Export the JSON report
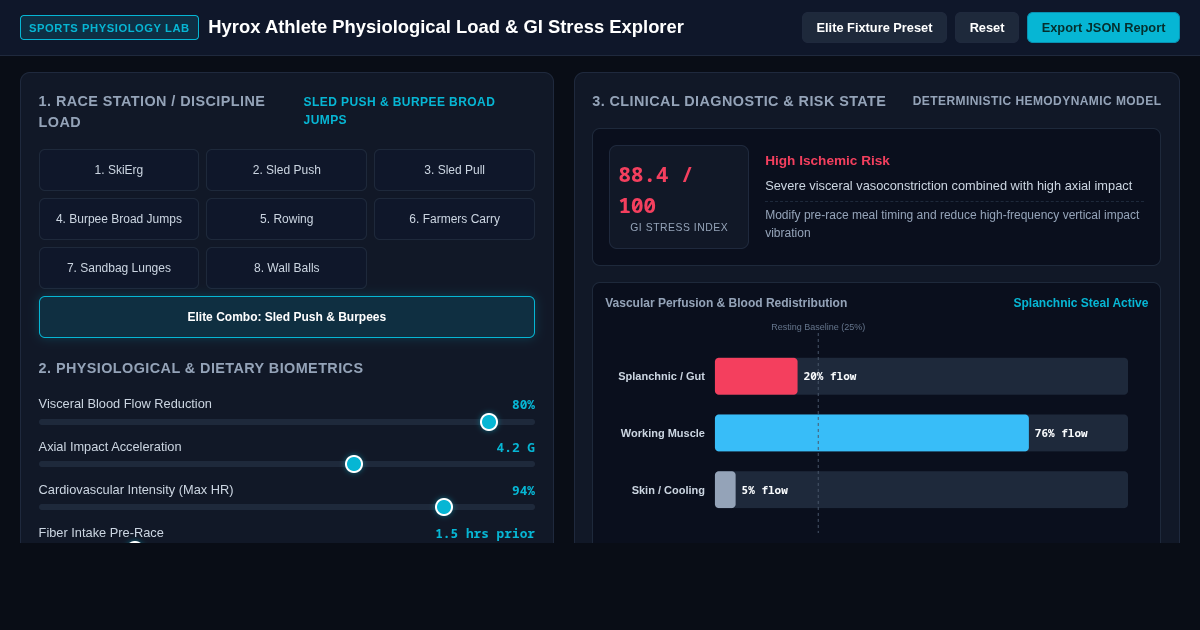Screen dimensions: 1200x630 click(x=1103, y=28)
